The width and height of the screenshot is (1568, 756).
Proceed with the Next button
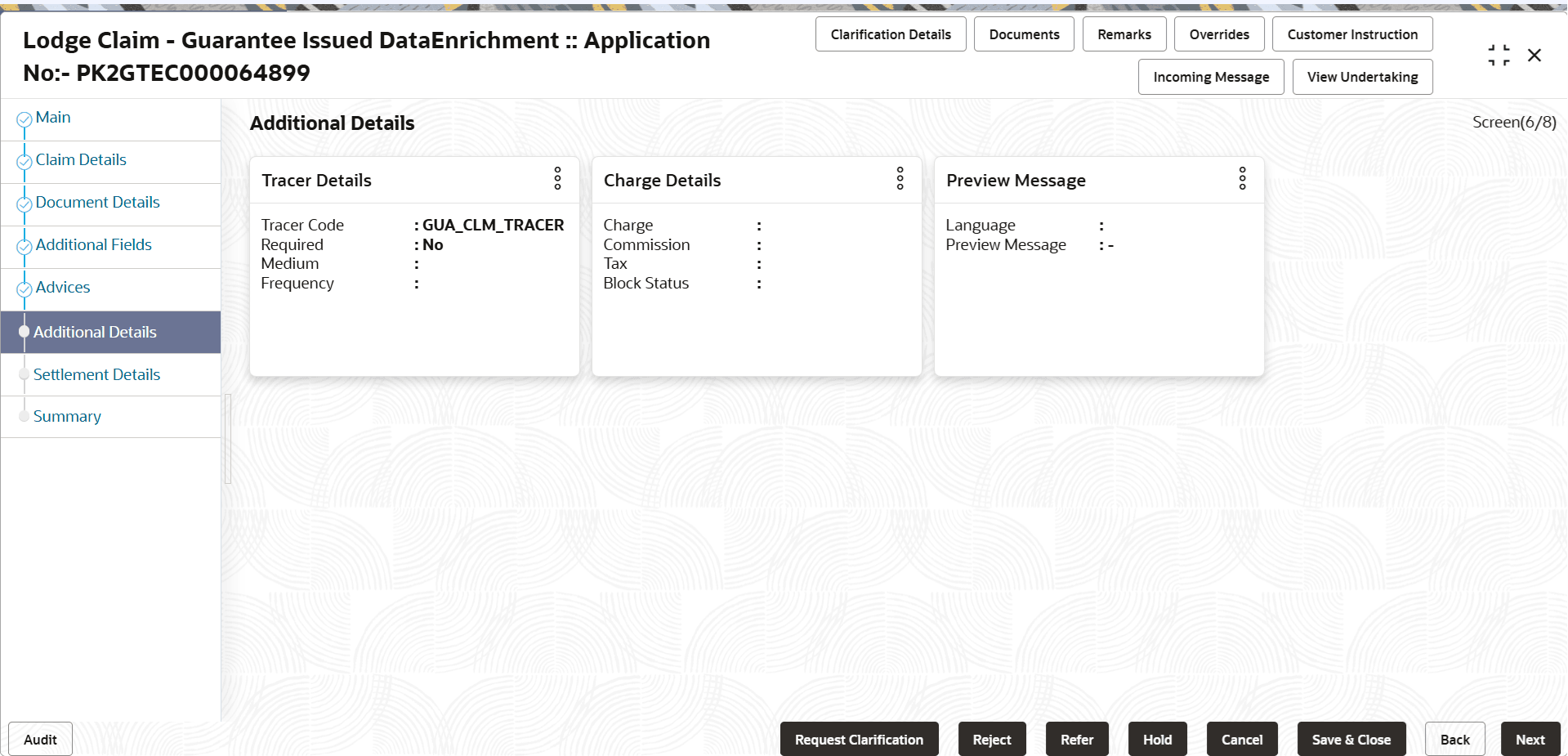[x=1530, y=740]
